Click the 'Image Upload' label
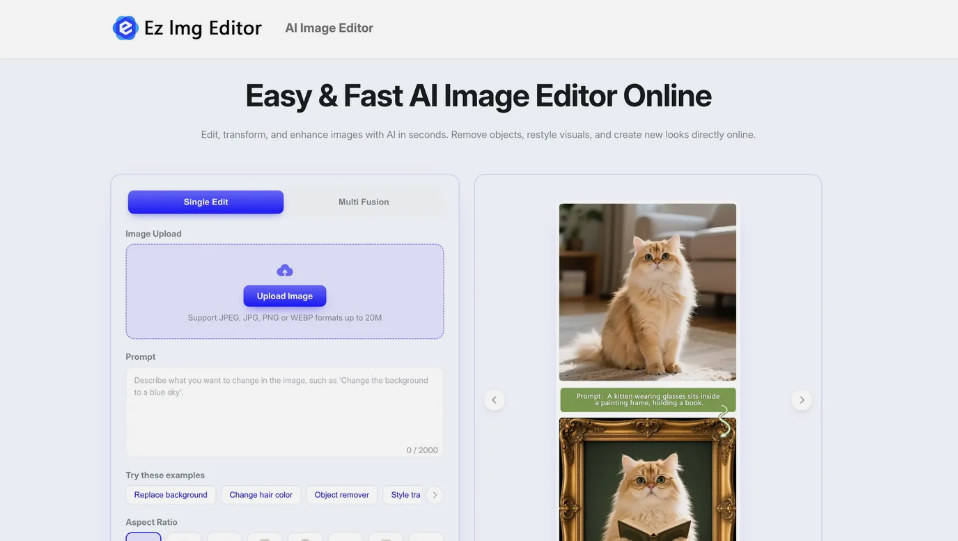 [x=153, y=234]
